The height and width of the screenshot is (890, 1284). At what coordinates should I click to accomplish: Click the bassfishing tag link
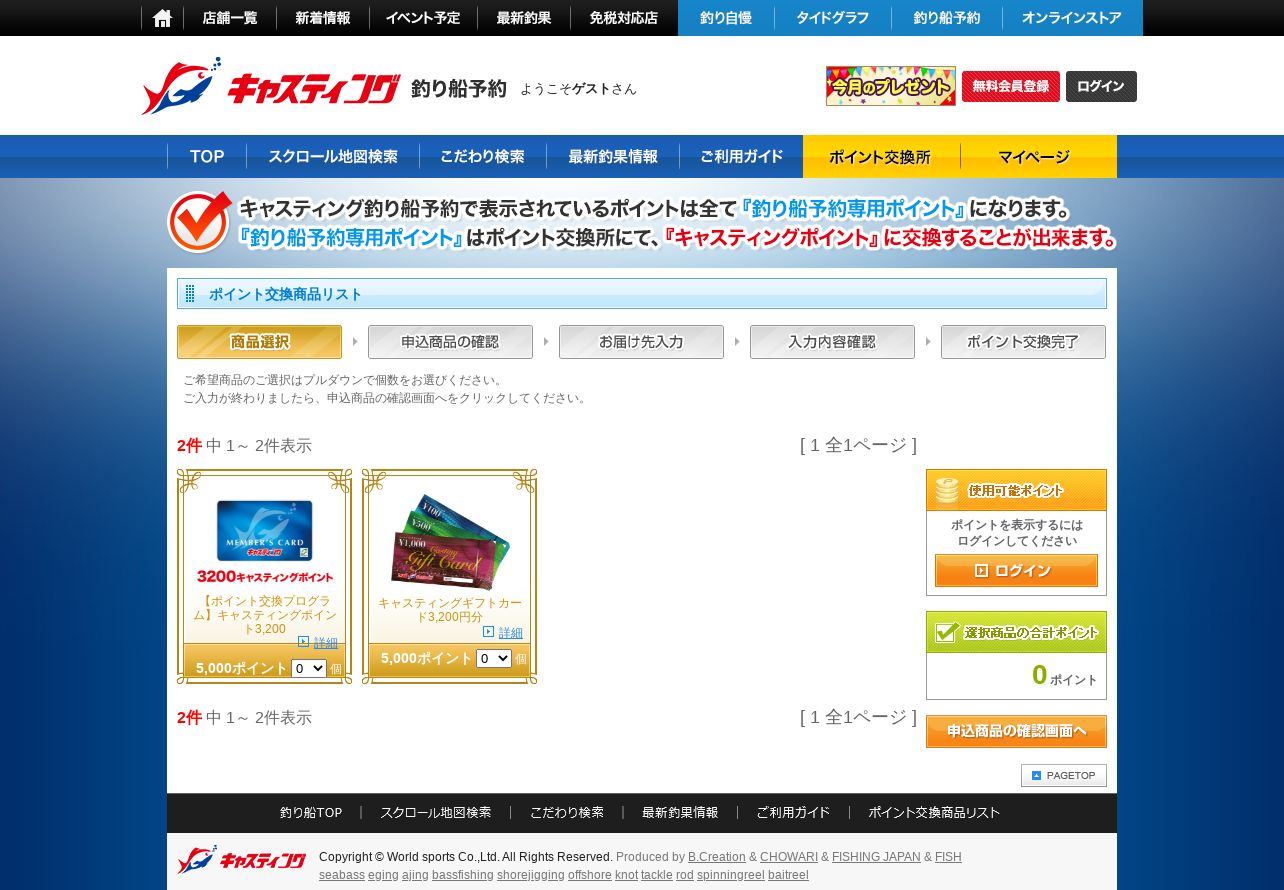point(463,875)
